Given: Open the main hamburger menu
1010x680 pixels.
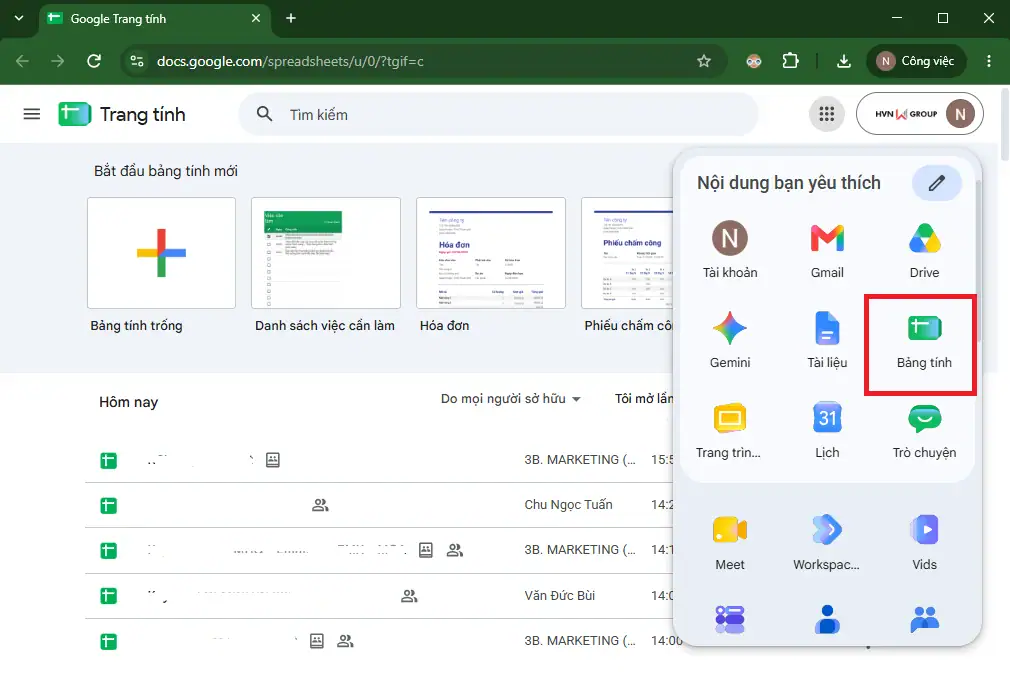Looking at the screenshot, I should (x=32, y=115).
